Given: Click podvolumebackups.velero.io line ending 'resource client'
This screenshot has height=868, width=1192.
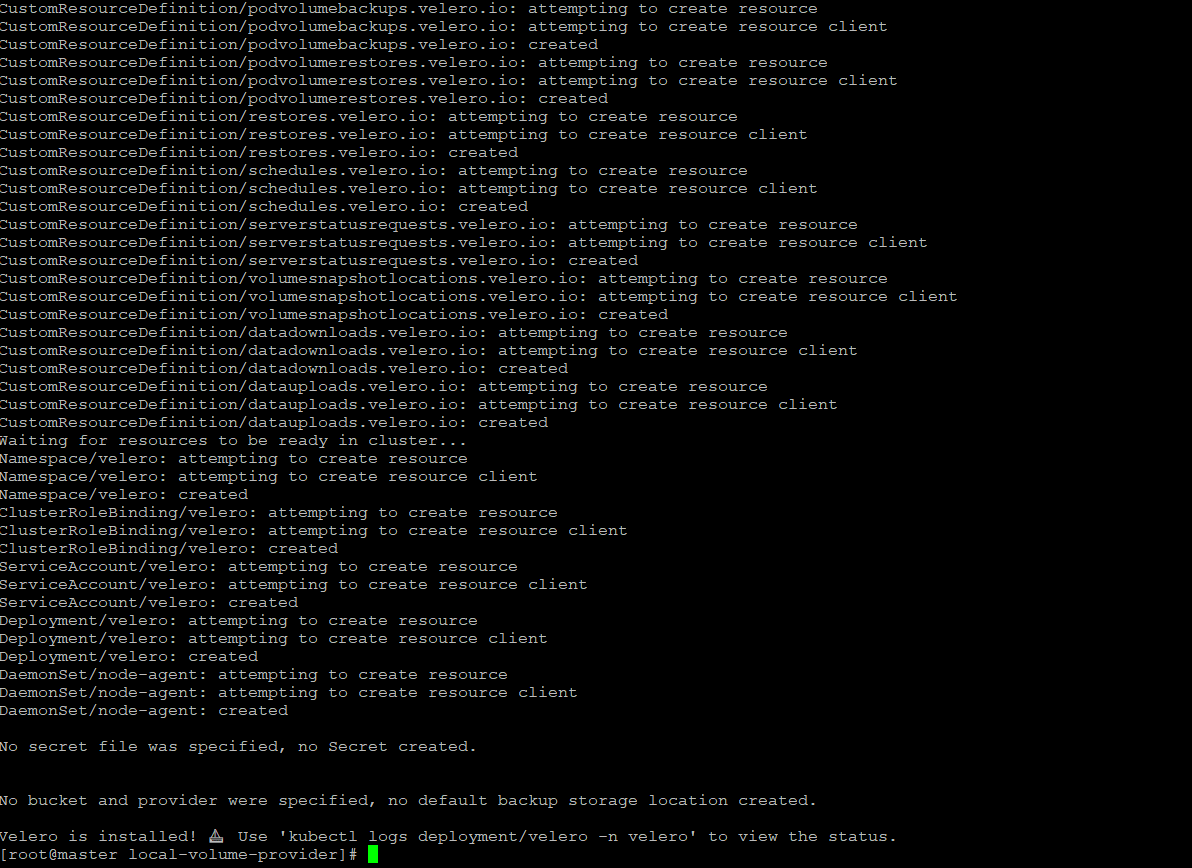Looking at the screenshot, I should 444,27.
